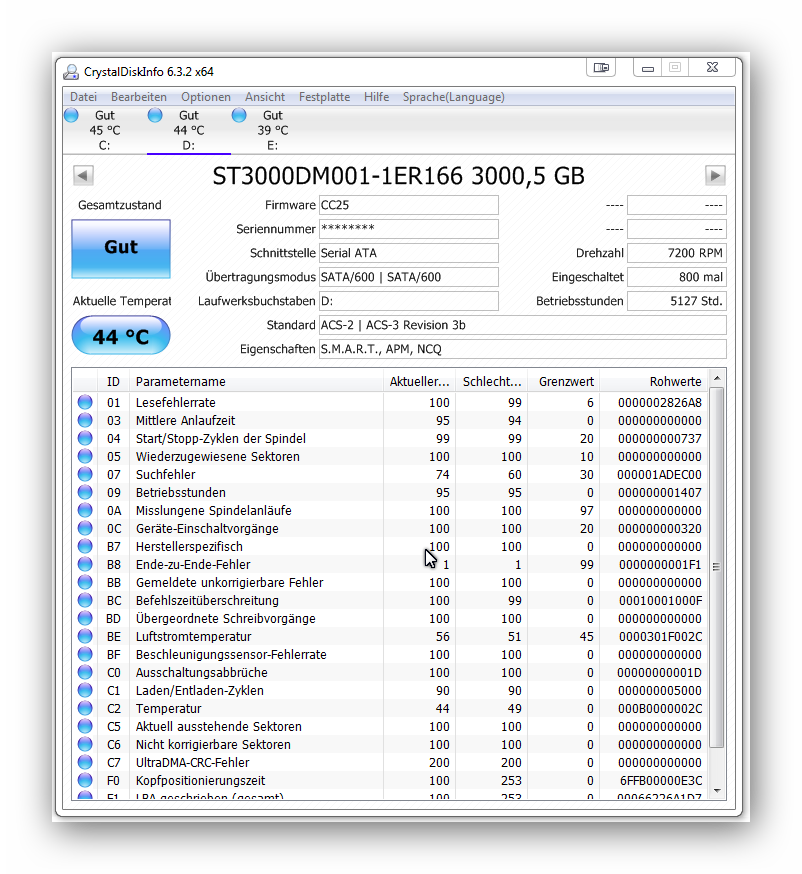802x874 pixels.
Task: Click status orb of Gemeldete unkorrigierbare Fehler
Action: 85,582
